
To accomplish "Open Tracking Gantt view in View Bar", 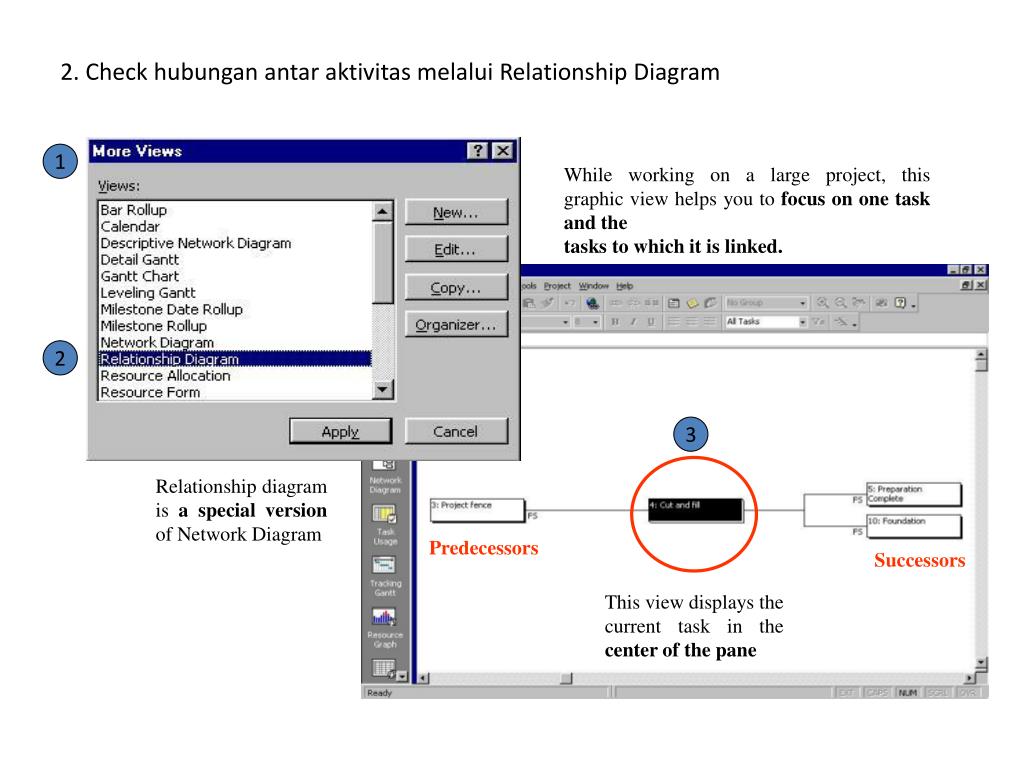I will (x=385, y=577).
